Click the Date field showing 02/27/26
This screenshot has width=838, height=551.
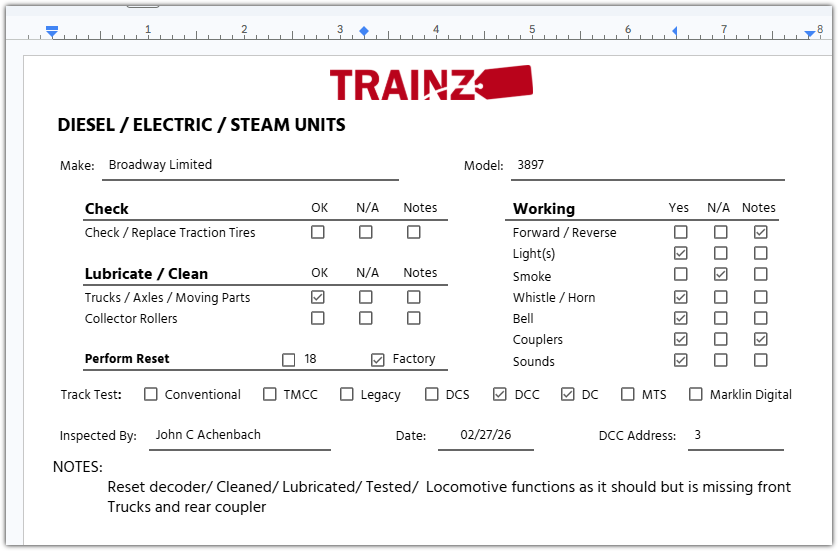pyautogui.click(x=486, y=435)
